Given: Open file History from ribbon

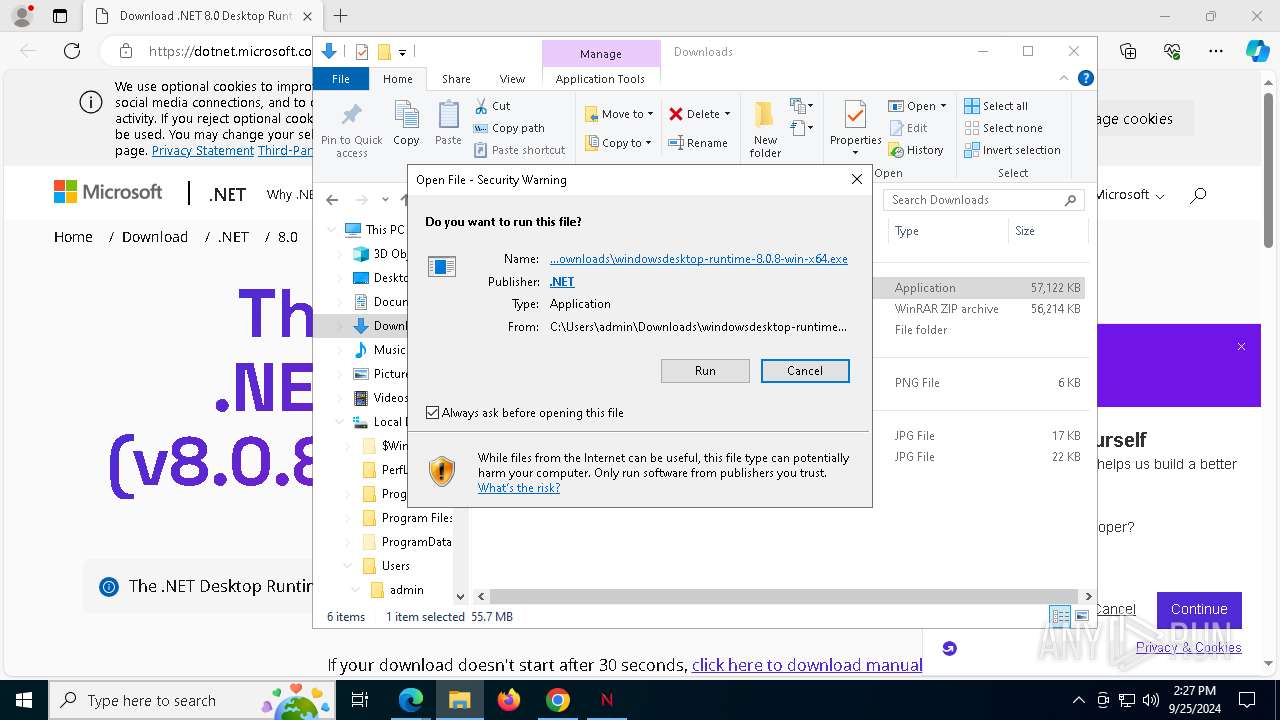Looking at the screenshot, I should pos(915,150).
